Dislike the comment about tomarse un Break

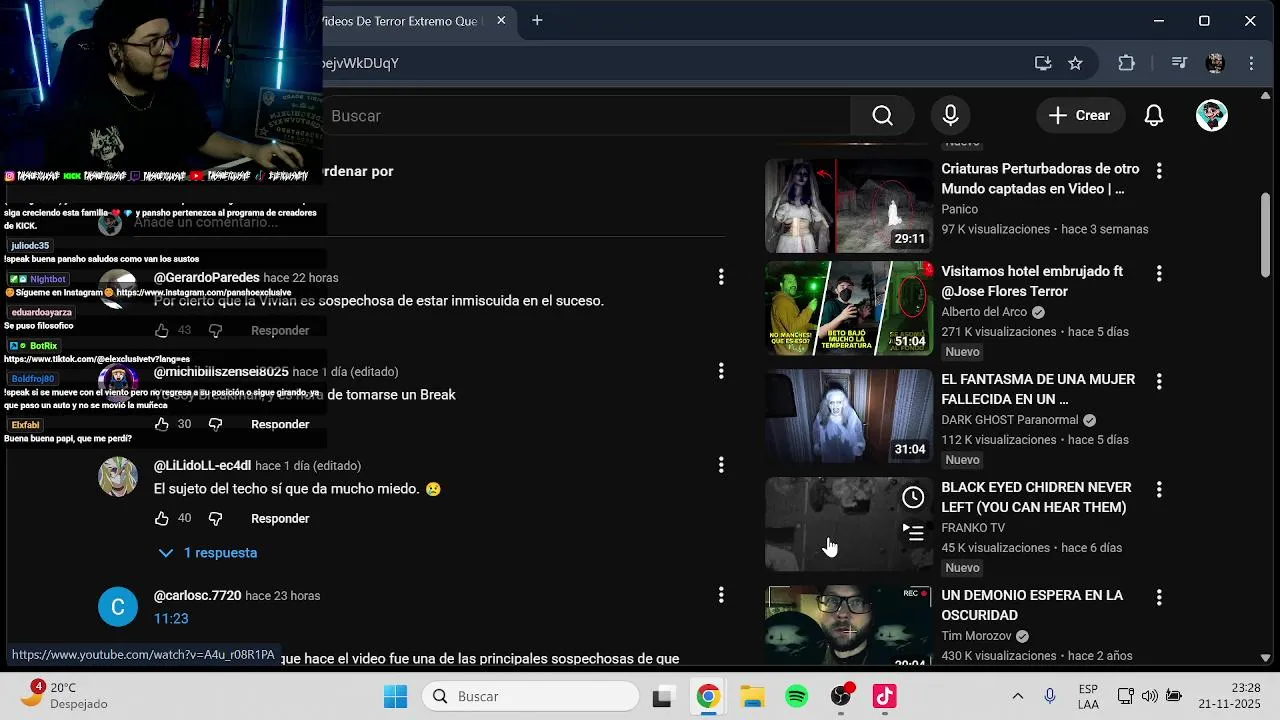(215, 424)
